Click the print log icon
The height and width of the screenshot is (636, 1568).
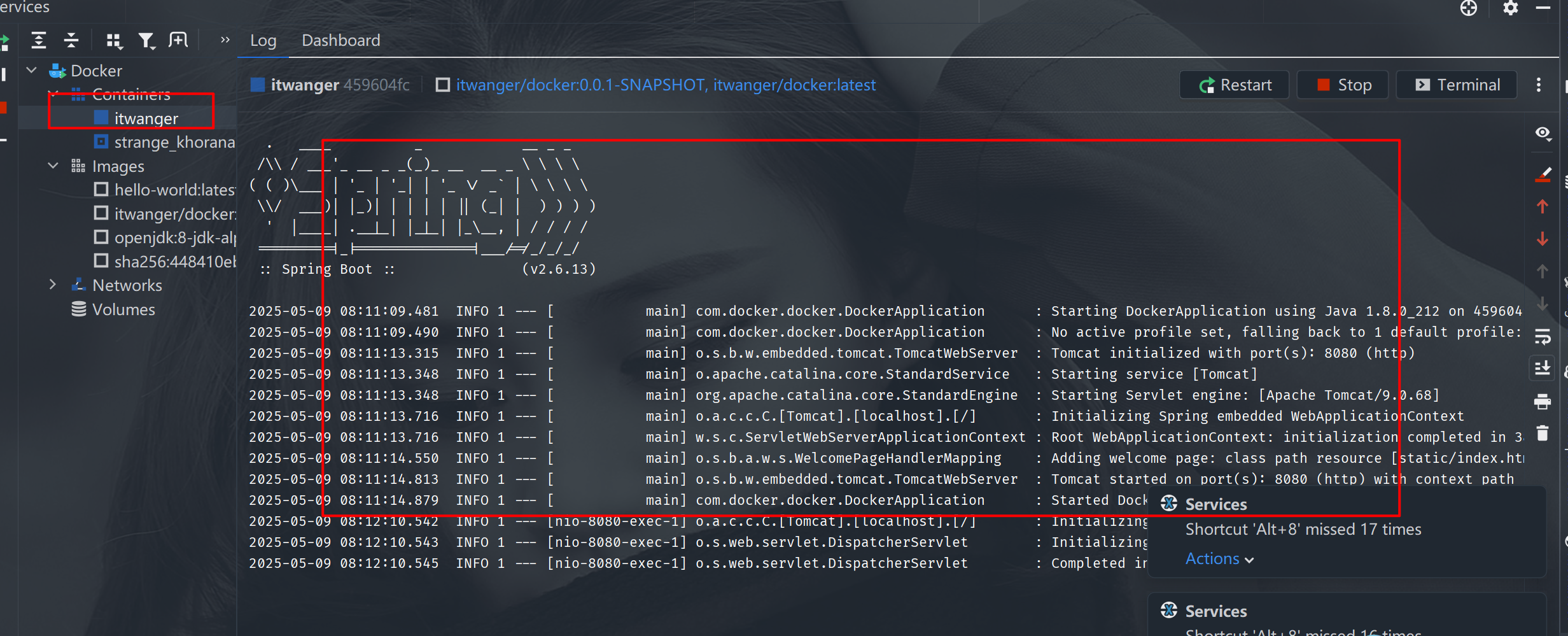pos(1543,402)
